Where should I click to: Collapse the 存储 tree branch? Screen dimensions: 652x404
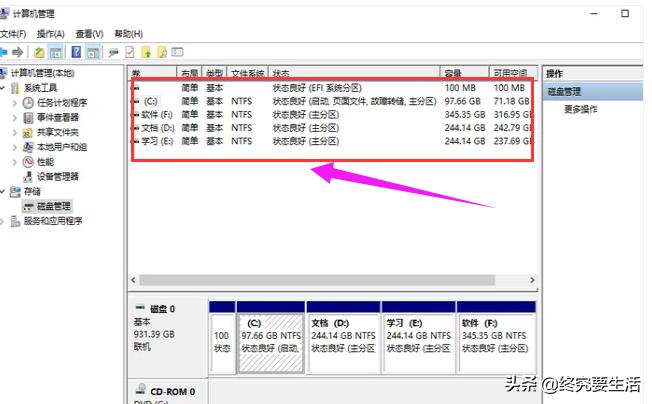click(2, 192)
